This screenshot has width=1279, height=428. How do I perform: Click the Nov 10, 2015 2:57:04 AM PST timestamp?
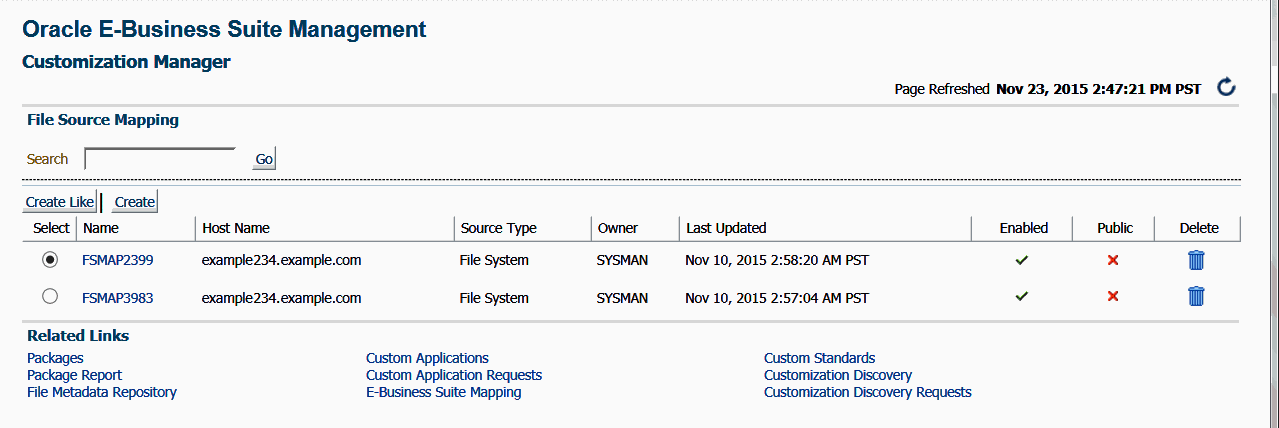[x=777, y=297]
